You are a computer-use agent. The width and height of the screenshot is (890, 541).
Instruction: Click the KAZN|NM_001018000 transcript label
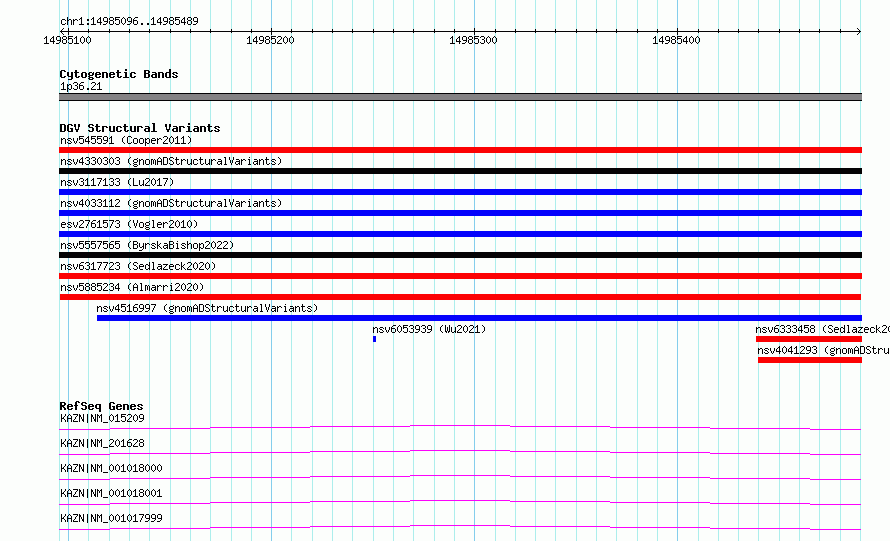(x=111, y=468)
